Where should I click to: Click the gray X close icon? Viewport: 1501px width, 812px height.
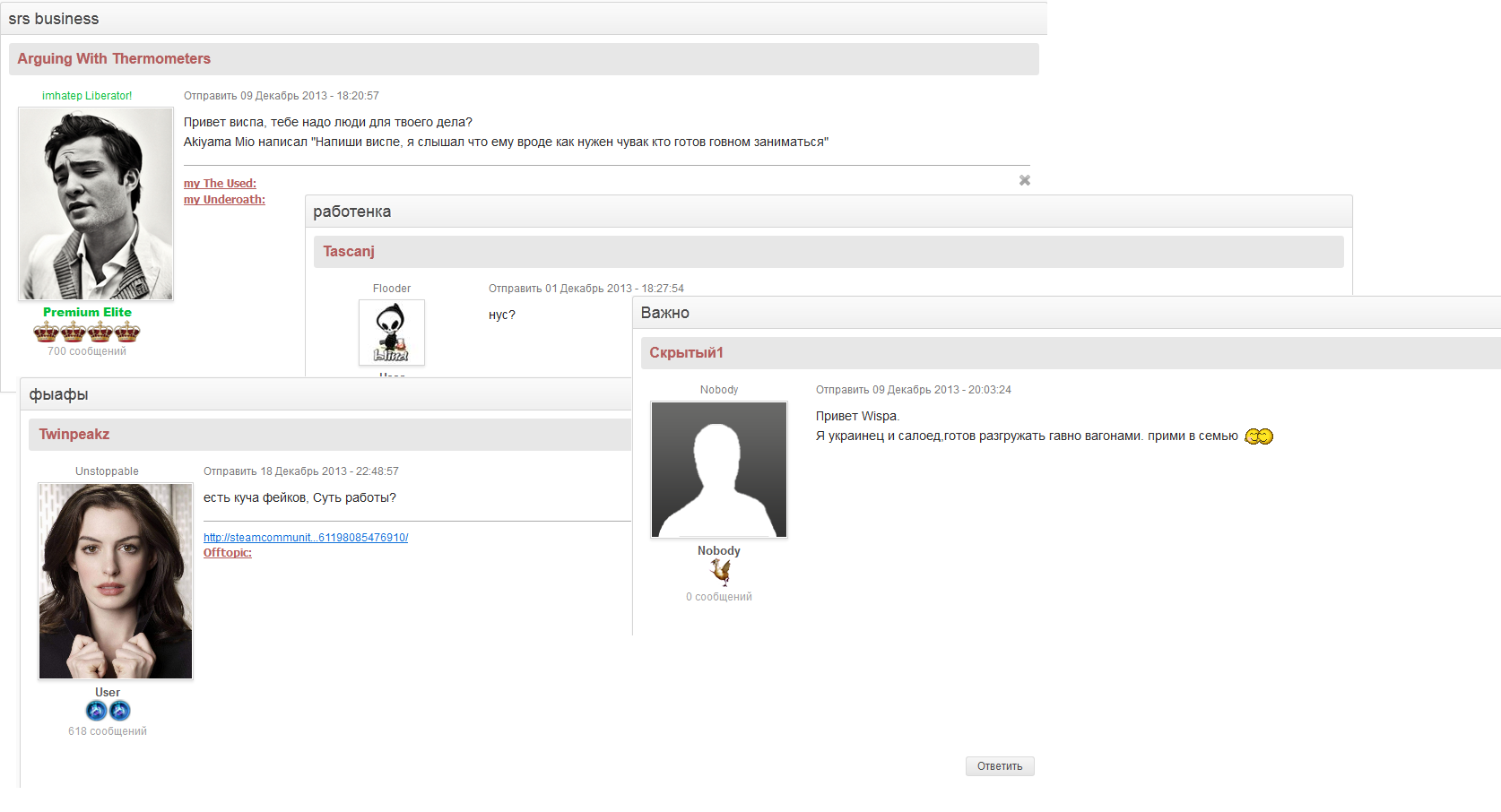click(x=1024, y=180)
